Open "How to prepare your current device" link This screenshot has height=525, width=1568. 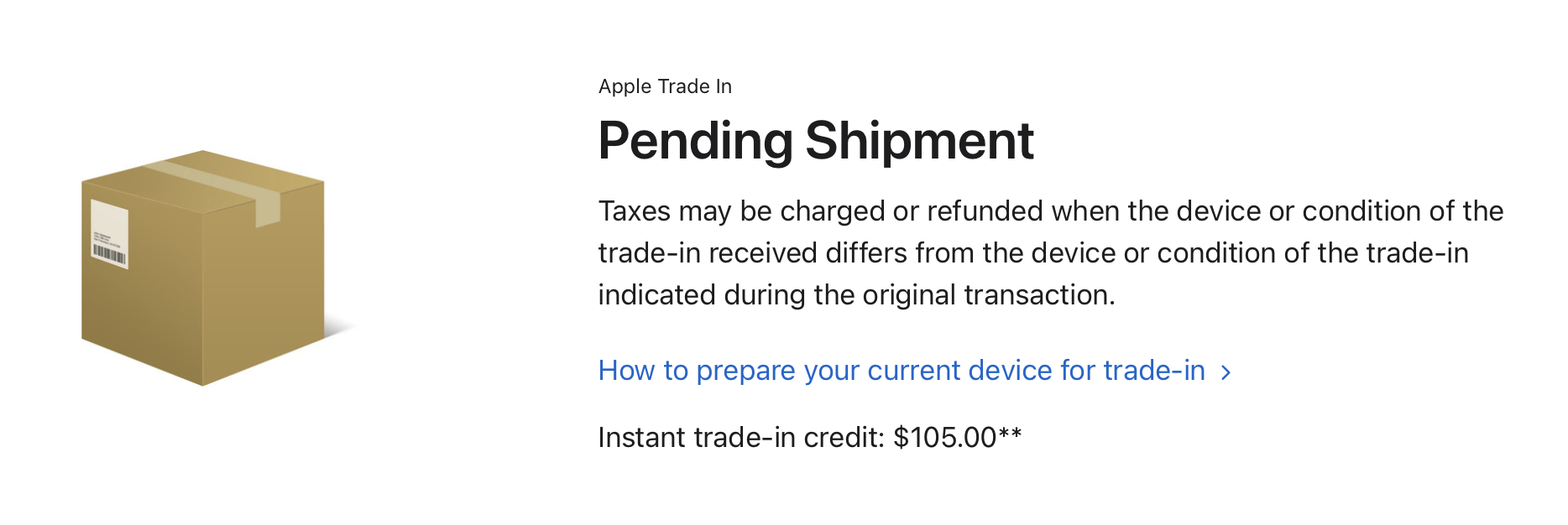pos(902,371)
